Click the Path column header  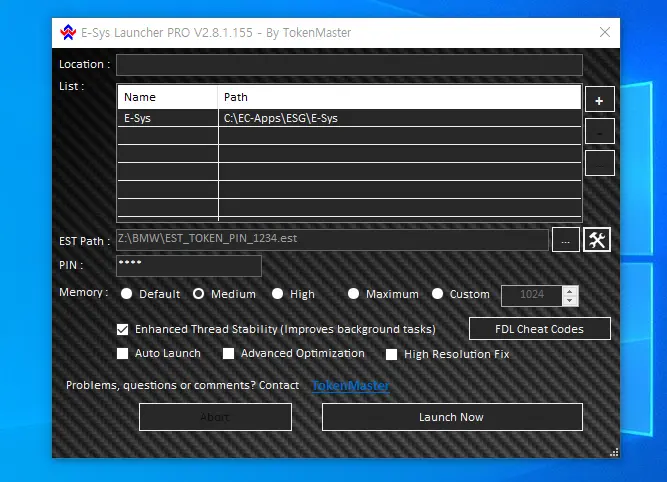coord(399,97)
